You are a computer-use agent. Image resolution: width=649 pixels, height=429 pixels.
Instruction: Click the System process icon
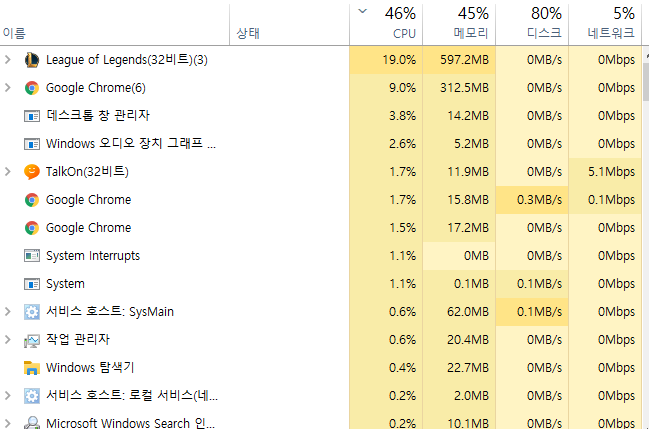[x=32, y=284]
